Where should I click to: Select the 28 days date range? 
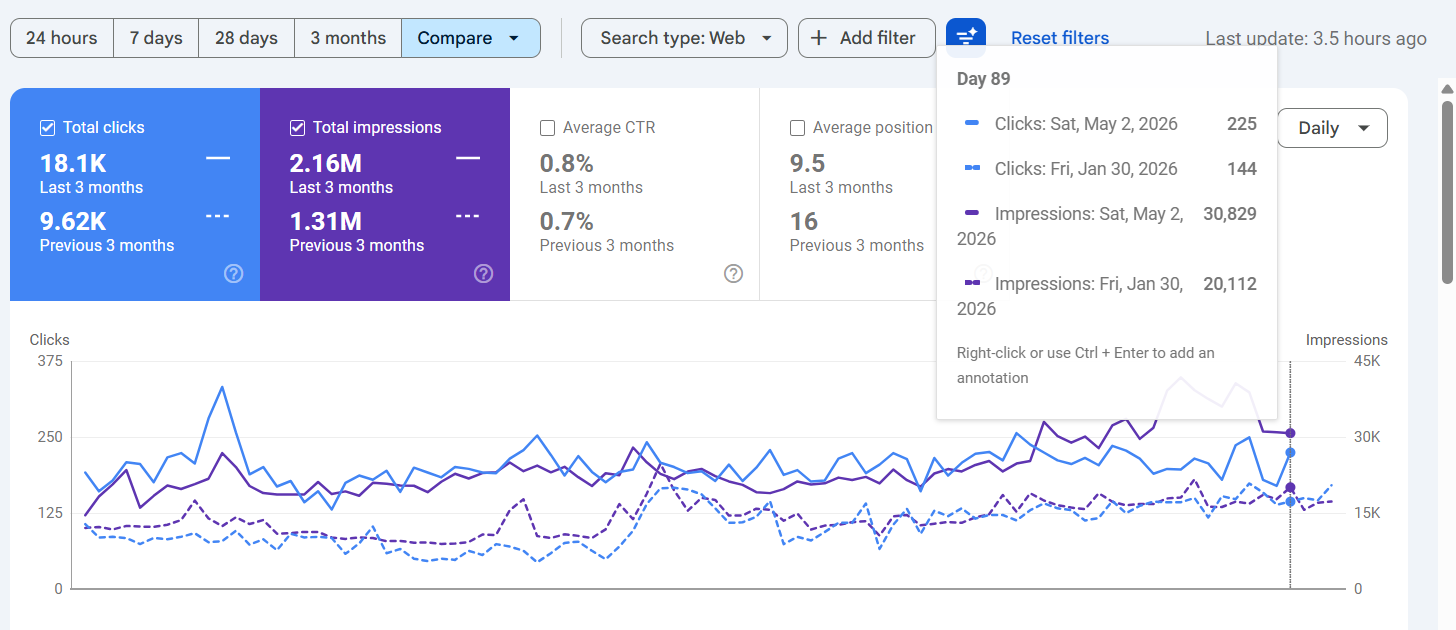pos(246,38)
